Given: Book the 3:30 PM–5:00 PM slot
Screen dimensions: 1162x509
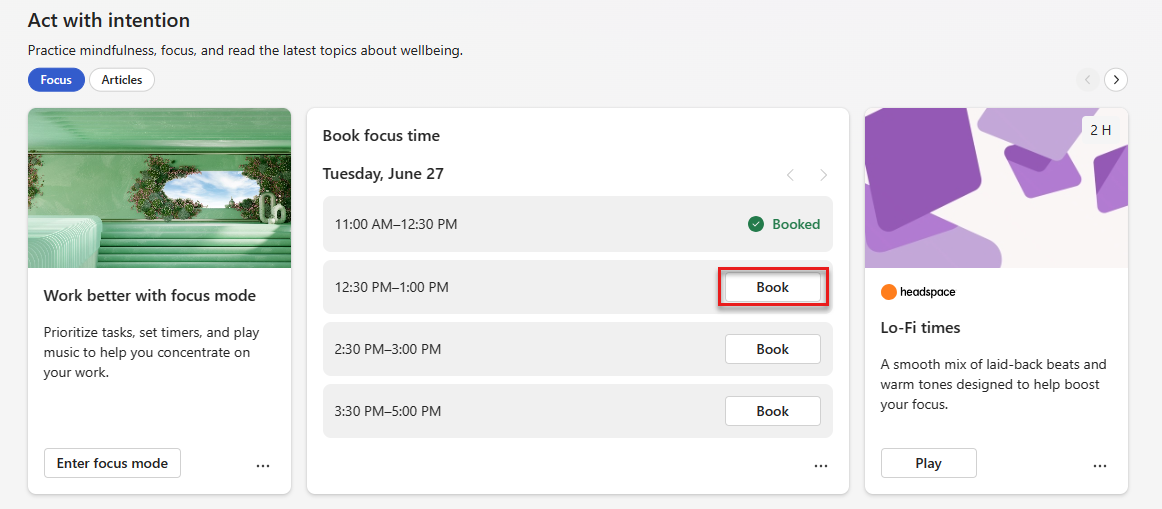Looking at the screenshot, I should (772, 411).
